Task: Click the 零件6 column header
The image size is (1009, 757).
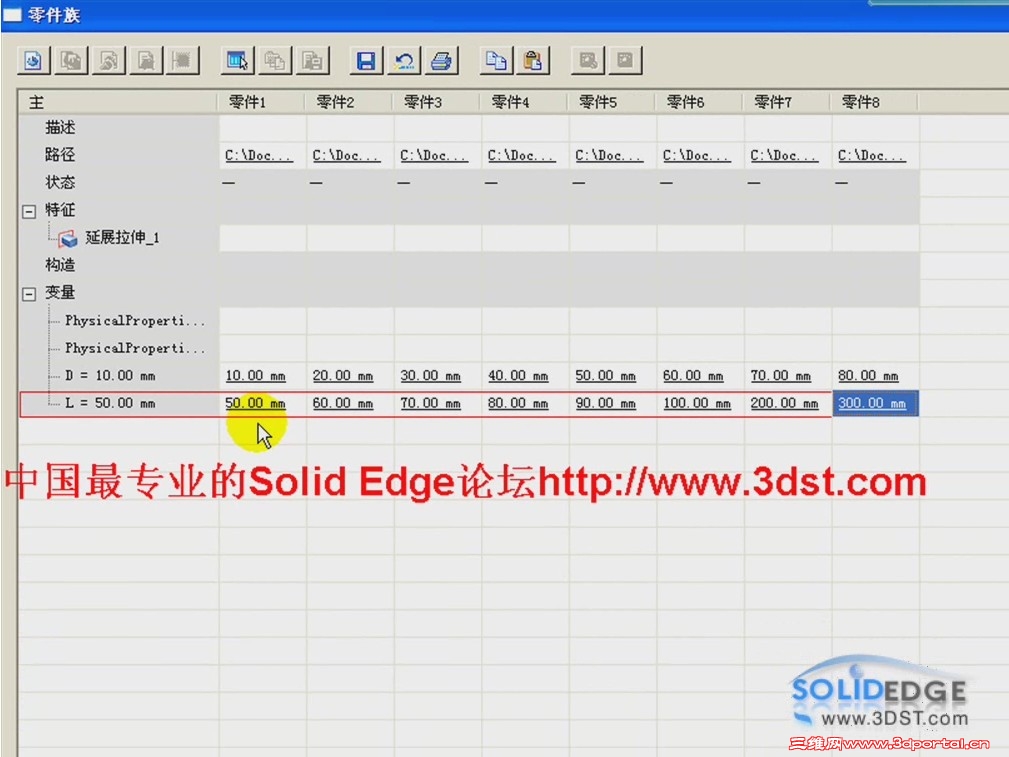Action: coord(699,102)
